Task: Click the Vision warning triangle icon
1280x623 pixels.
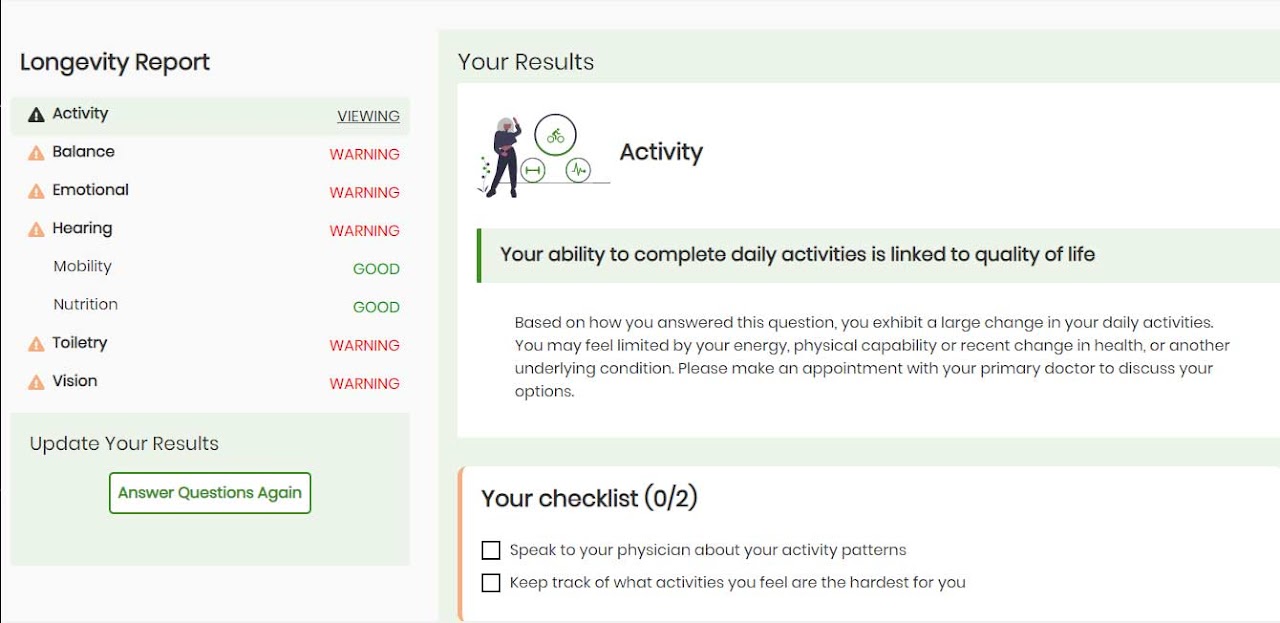Action: click(37, 382)
